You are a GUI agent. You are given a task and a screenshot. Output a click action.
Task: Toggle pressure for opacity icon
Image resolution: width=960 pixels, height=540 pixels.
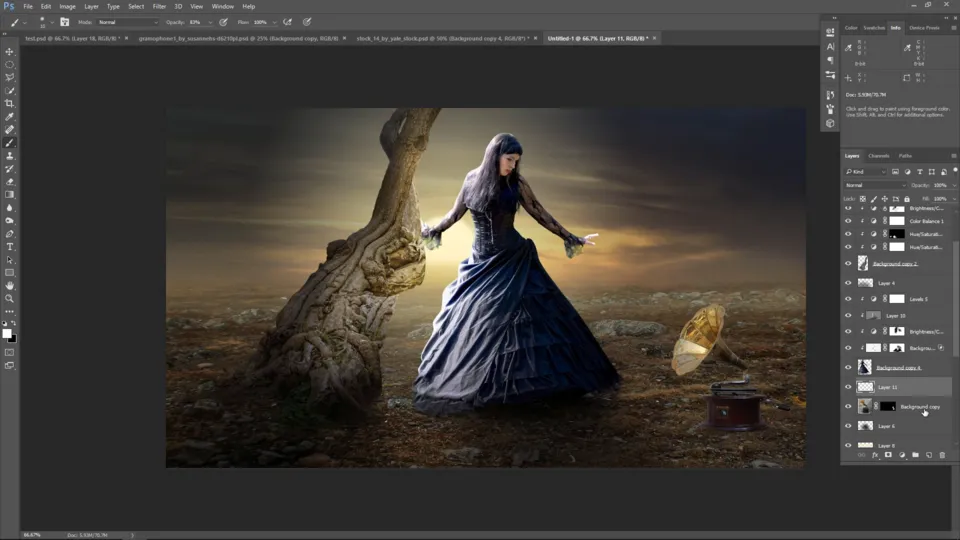(x=223, y=22)
